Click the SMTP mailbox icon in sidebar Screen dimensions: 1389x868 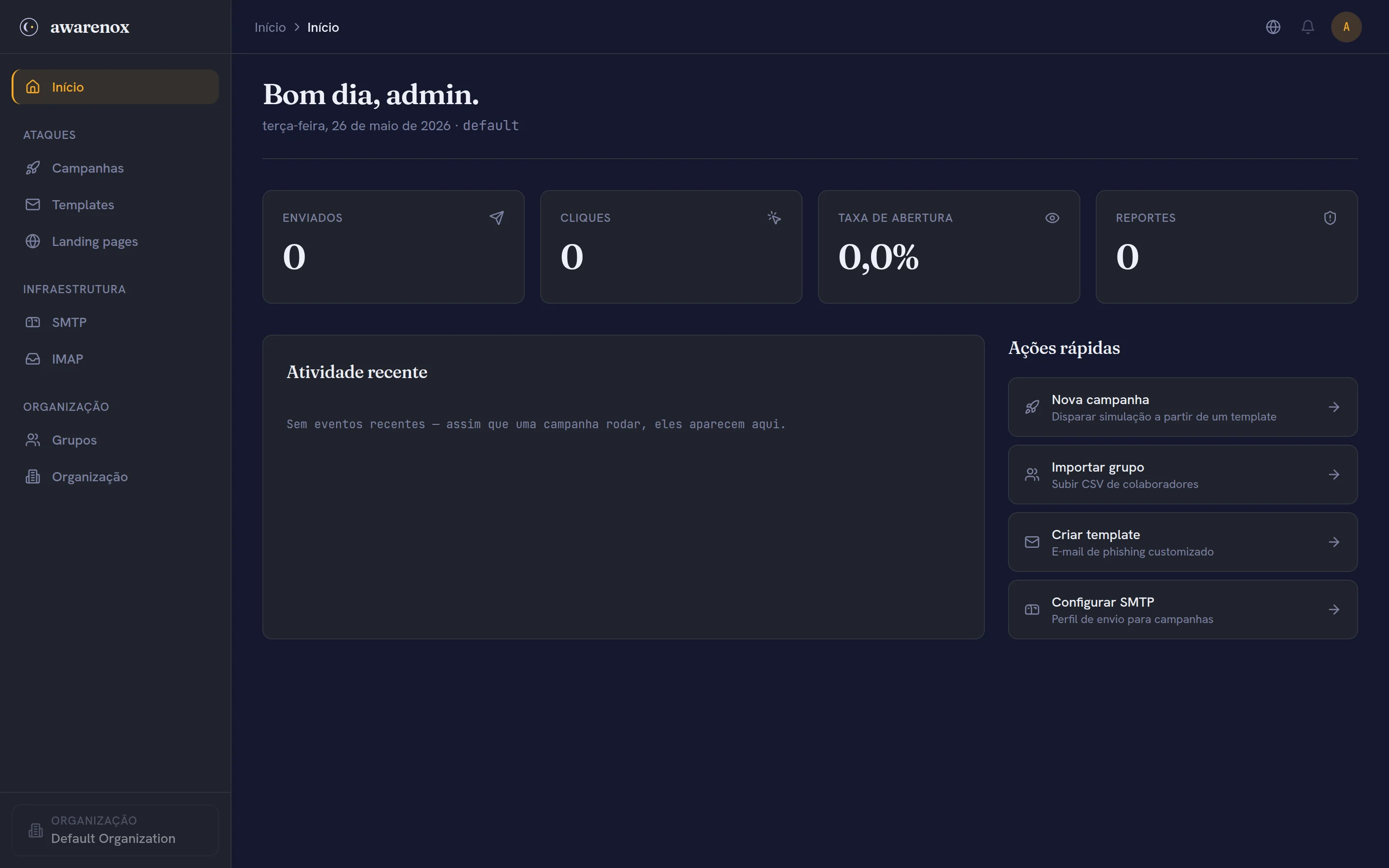pyautogui.click(x=33, y=322)
